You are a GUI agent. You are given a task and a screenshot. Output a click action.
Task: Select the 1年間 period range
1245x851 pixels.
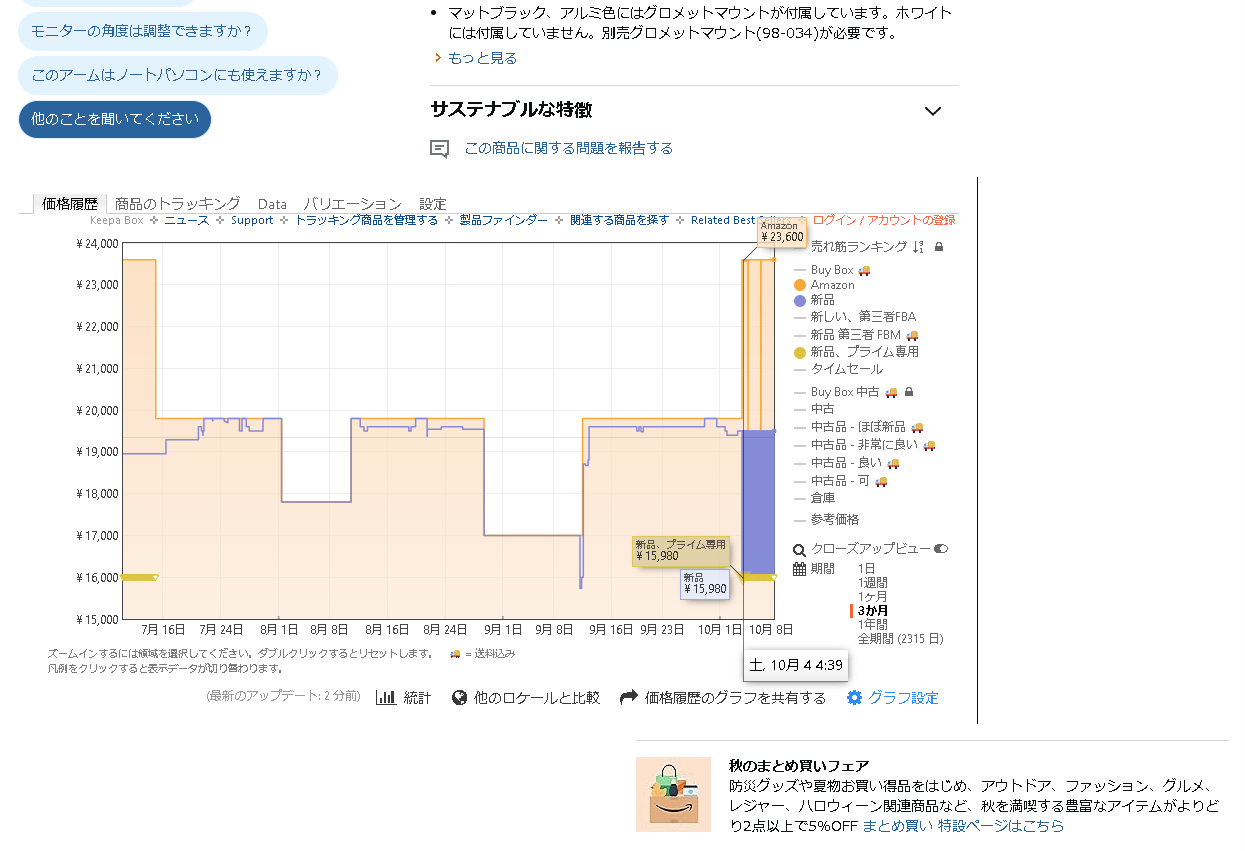coord(873,624)
